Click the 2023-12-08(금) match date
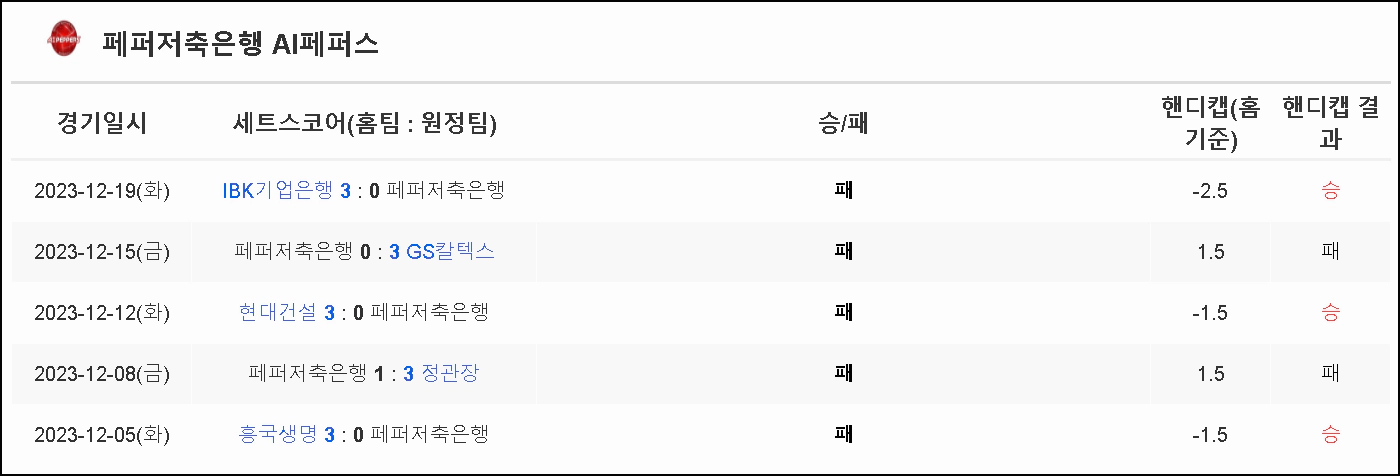This screenshot has height=476, width=1400. pyautogui.click(x=102, y=374)
